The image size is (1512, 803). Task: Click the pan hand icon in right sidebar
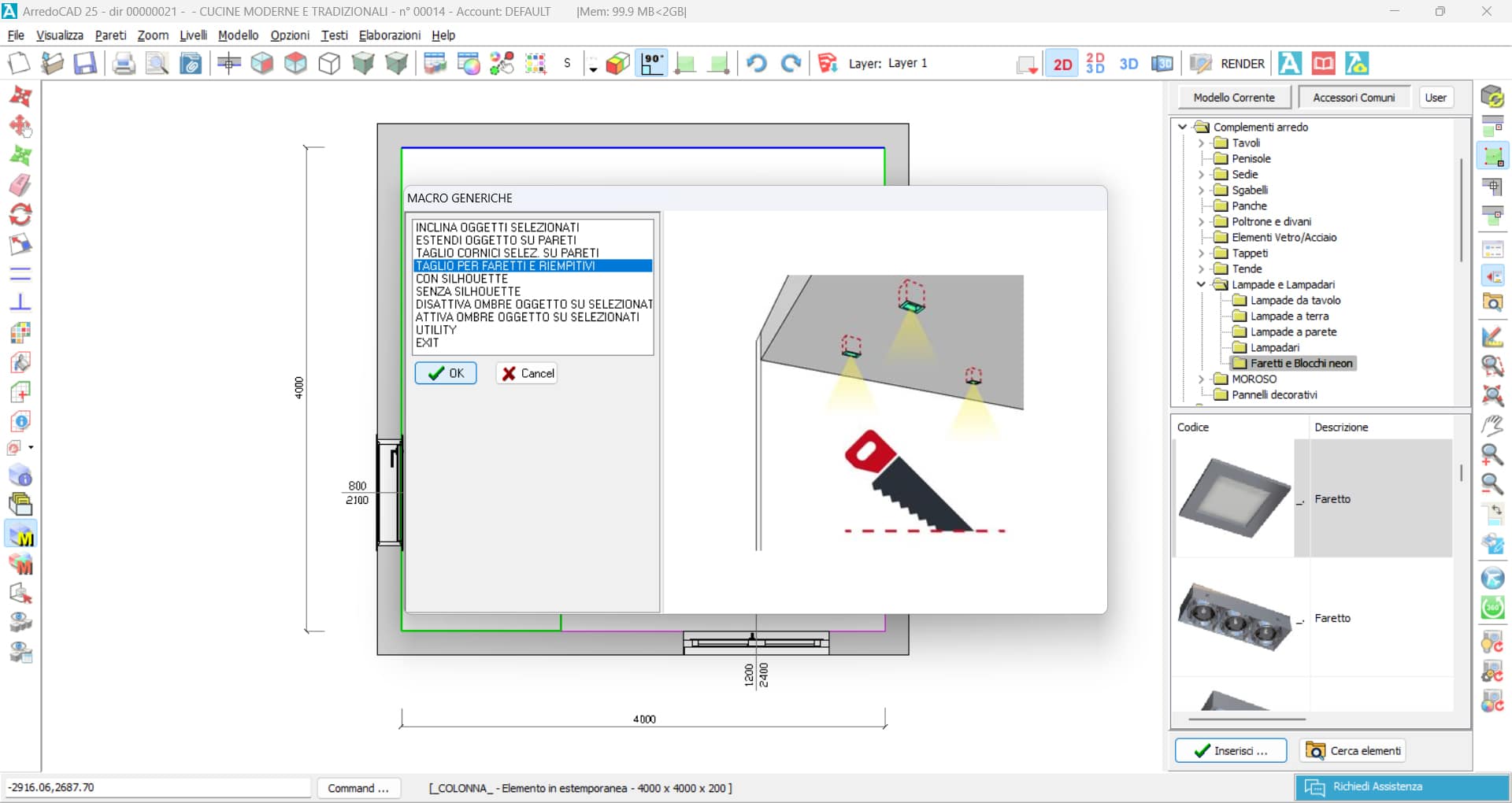point(1492,425)
